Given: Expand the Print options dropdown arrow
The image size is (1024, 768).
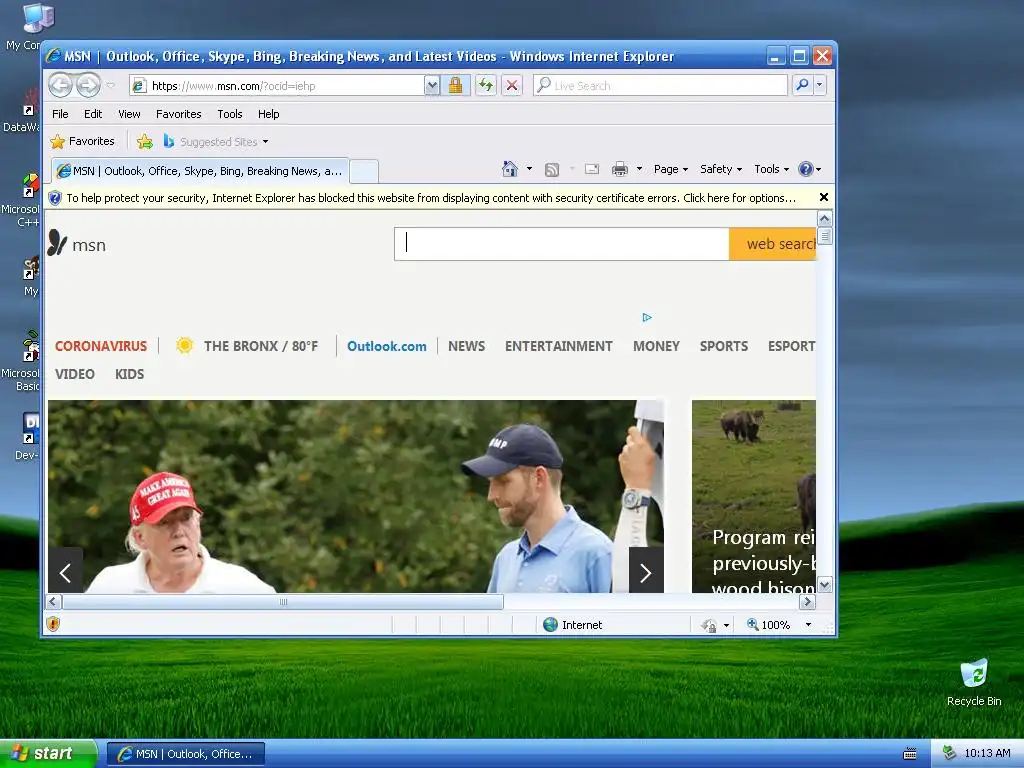Looking at the screenshot, I should (639, 169).
